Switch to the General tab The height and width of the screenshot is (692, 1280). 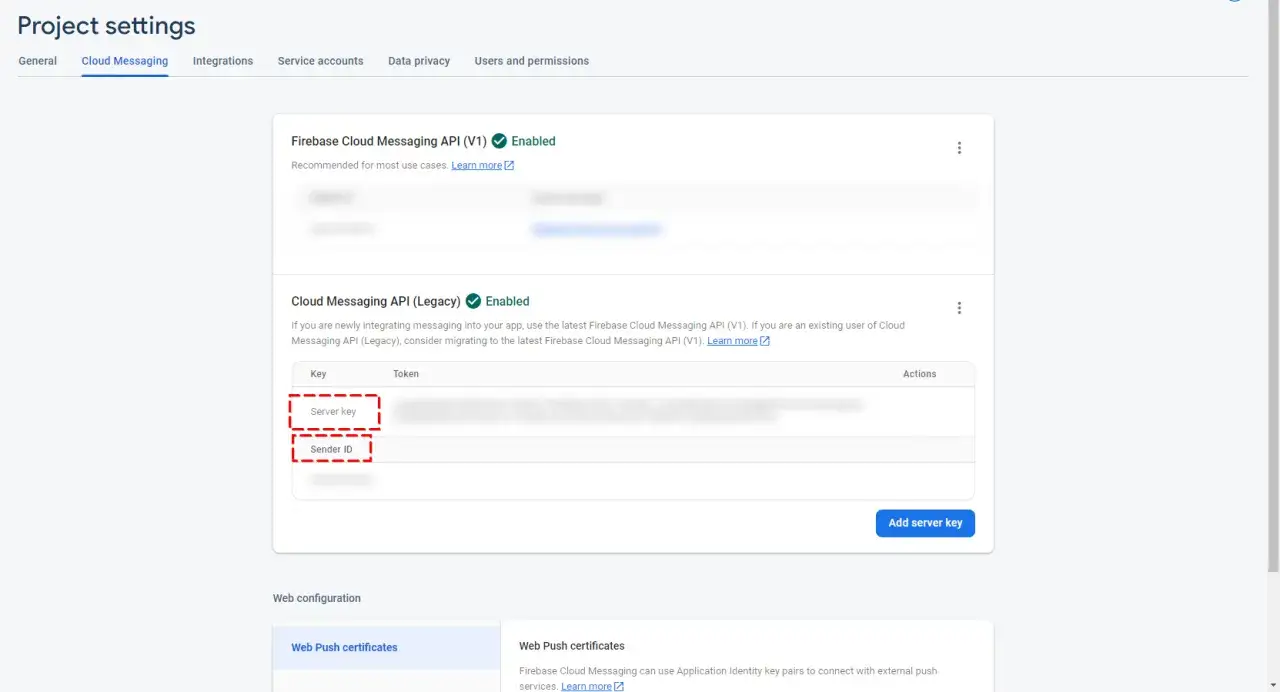pos(38,61)
